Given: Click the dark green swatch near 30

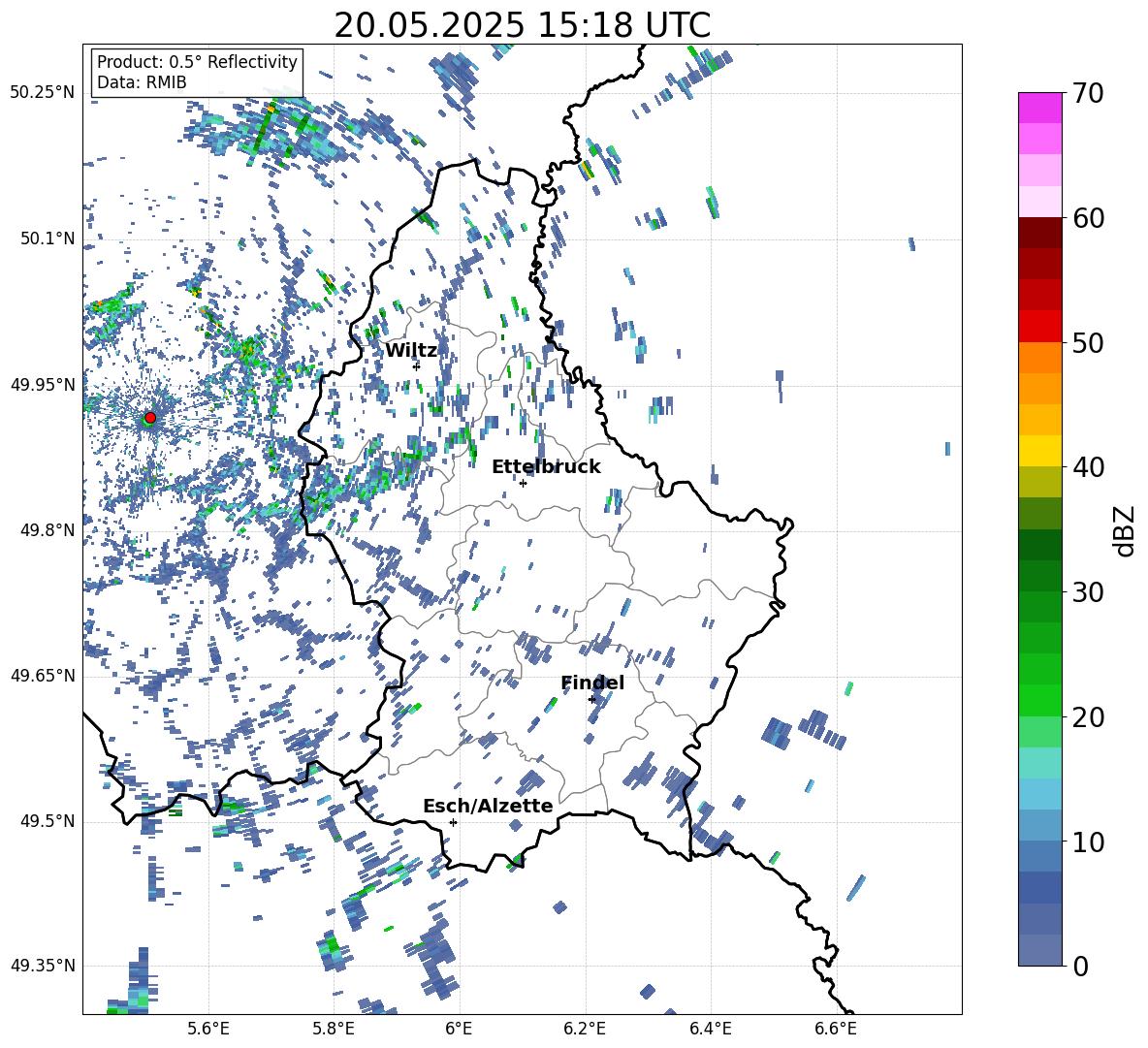Looking at the screenshot, I should point(1039,576).
